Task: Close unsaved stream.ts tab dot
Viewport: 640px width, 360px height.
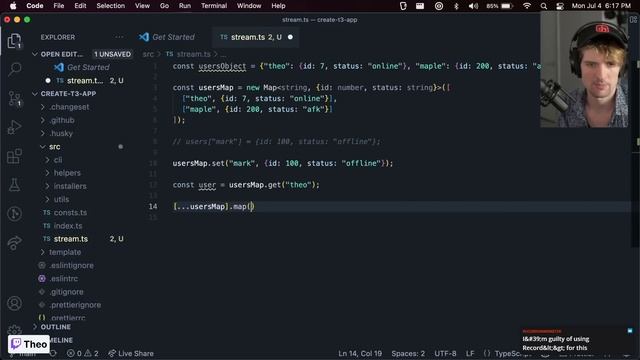Action: [x=290, y=37]
